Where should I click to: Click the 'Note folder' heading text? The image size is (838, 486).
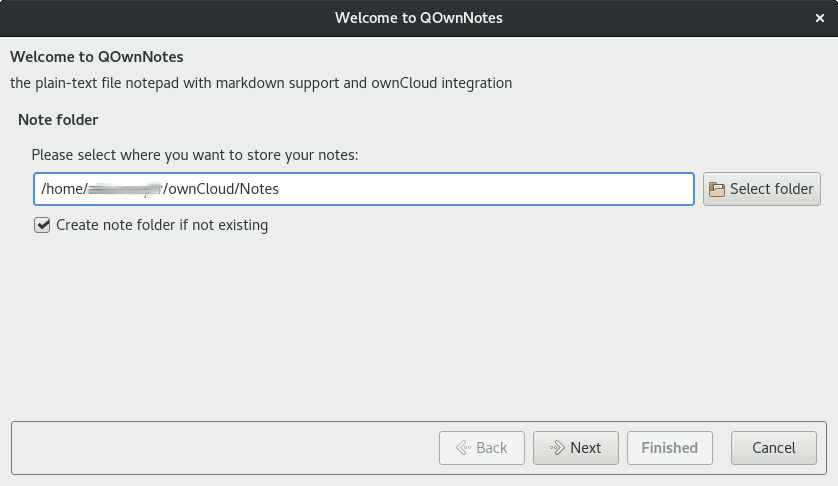[x=58, y=120]
